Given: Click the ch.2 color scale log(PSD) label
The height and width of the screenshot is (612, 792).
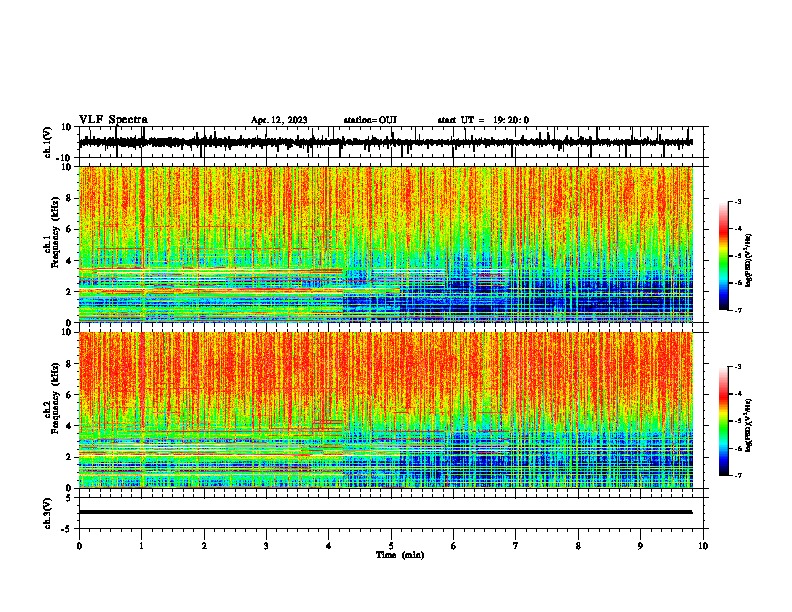Looking at the screenshot, I should pos(749,425).
